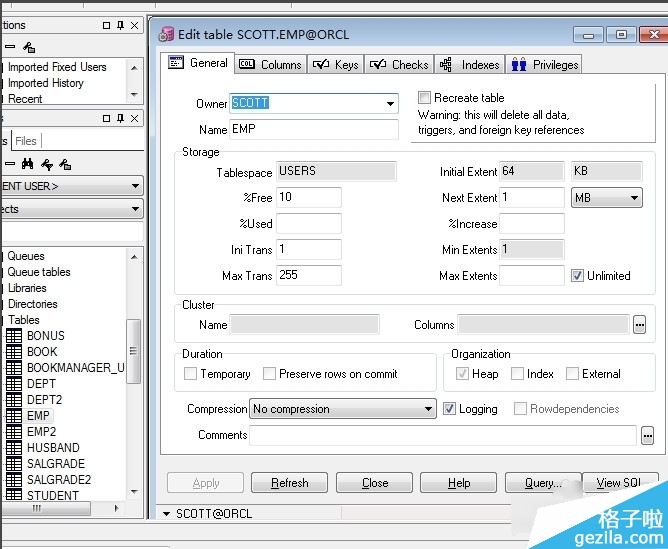This screenshot has height=549, width=668.
Task: Open the Indexes tab
Action: pos(469,65)
